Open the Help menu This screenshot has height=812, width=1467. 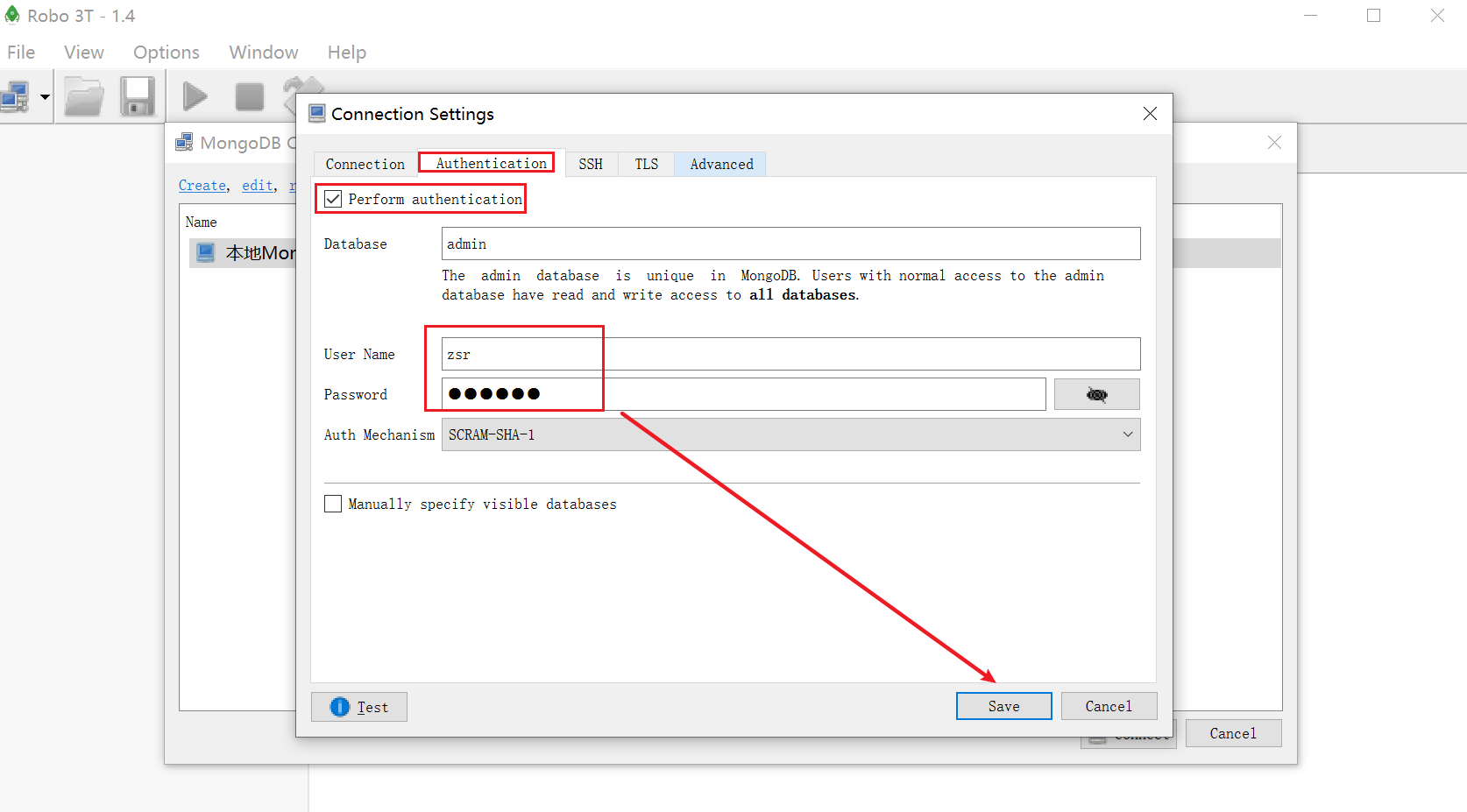click(x=347, y=53)
